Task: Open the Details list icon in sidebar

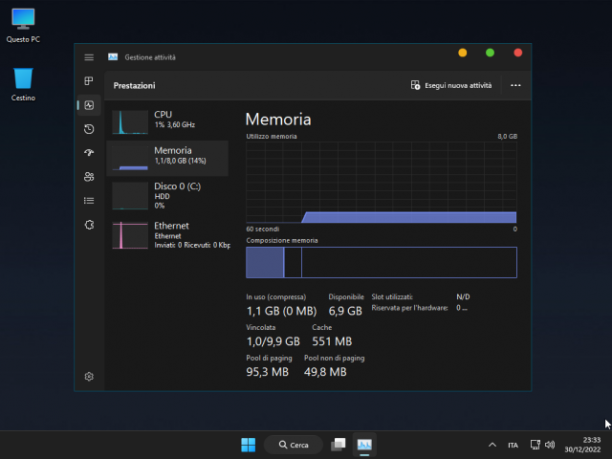Action: point(89,201)
